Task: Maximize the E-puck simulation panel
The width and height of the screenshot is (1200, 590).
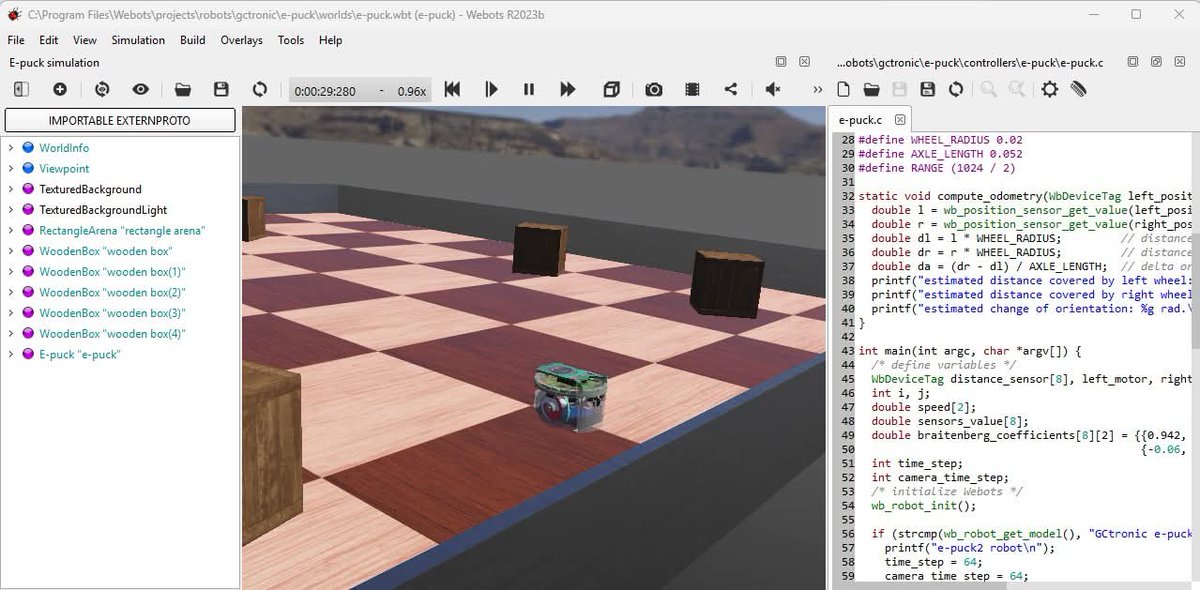Action: tap(781, 62)
